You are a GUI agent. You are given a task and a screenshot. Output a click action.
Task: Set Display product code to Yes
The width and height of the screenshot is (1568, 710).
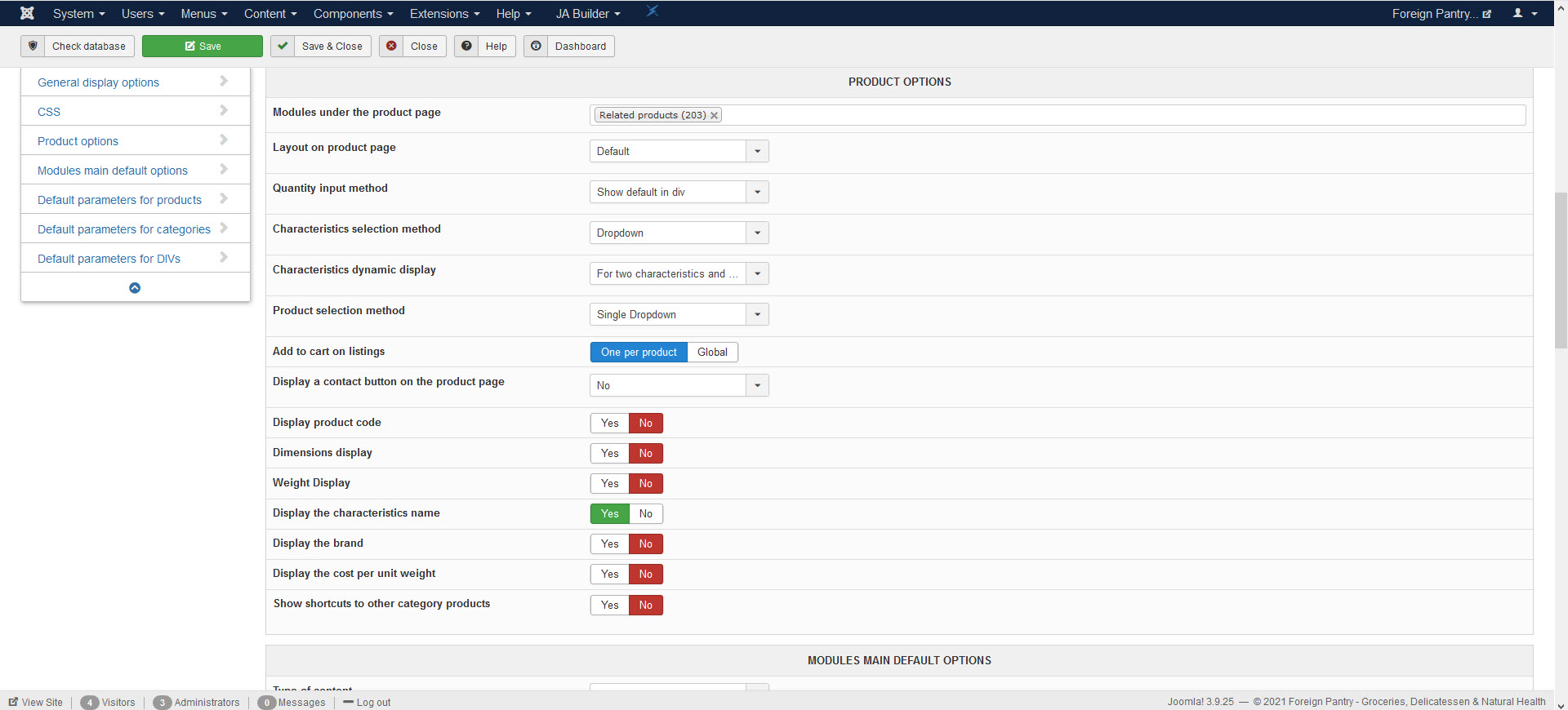pyautogui.click(x=610, y=423)
